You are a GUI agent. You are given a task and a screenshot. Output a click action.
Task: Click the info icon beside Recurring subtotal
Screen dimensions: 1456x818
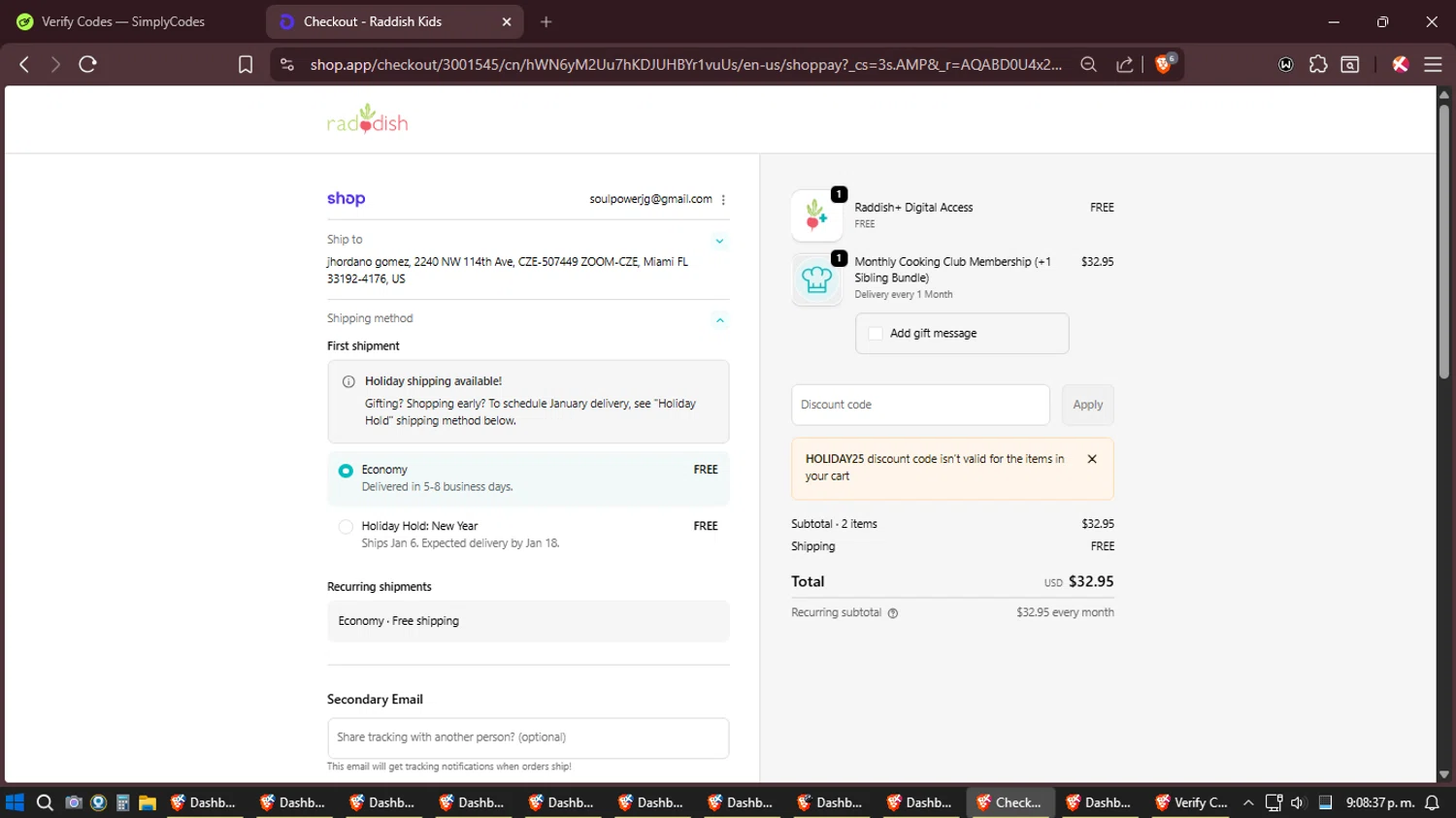(893, 613)
